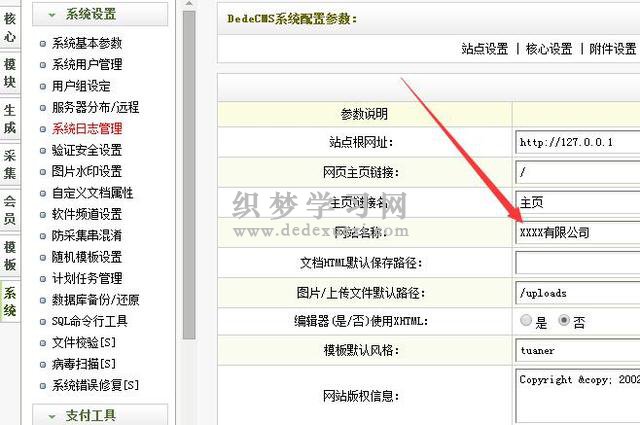Open 系统用户管理 page
Image resolution: width=640 pixels, height=425 pixels.
coord(86,64)
